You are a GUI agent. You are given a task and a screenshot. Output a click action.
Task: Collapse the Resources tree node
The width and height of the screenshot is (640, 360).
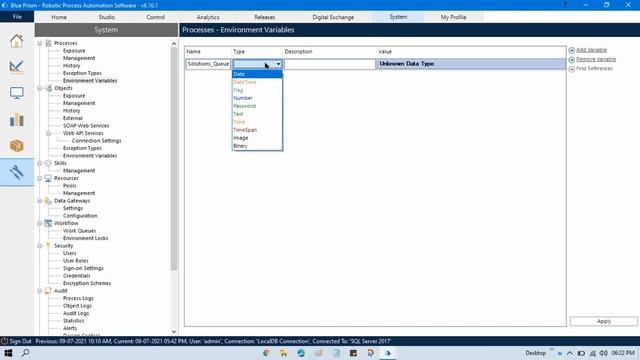[40, 178]
